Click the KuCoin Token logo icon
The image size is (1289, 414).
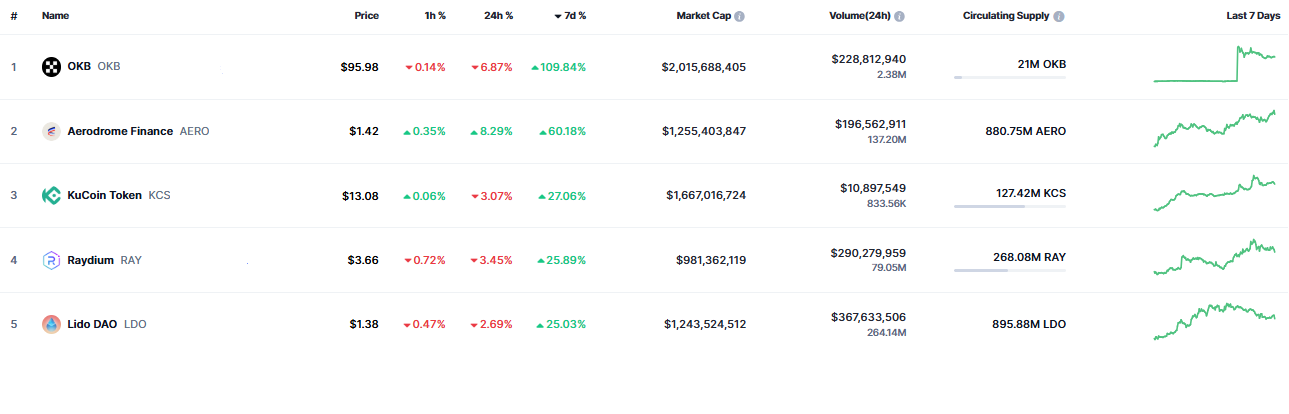[51, 195]
